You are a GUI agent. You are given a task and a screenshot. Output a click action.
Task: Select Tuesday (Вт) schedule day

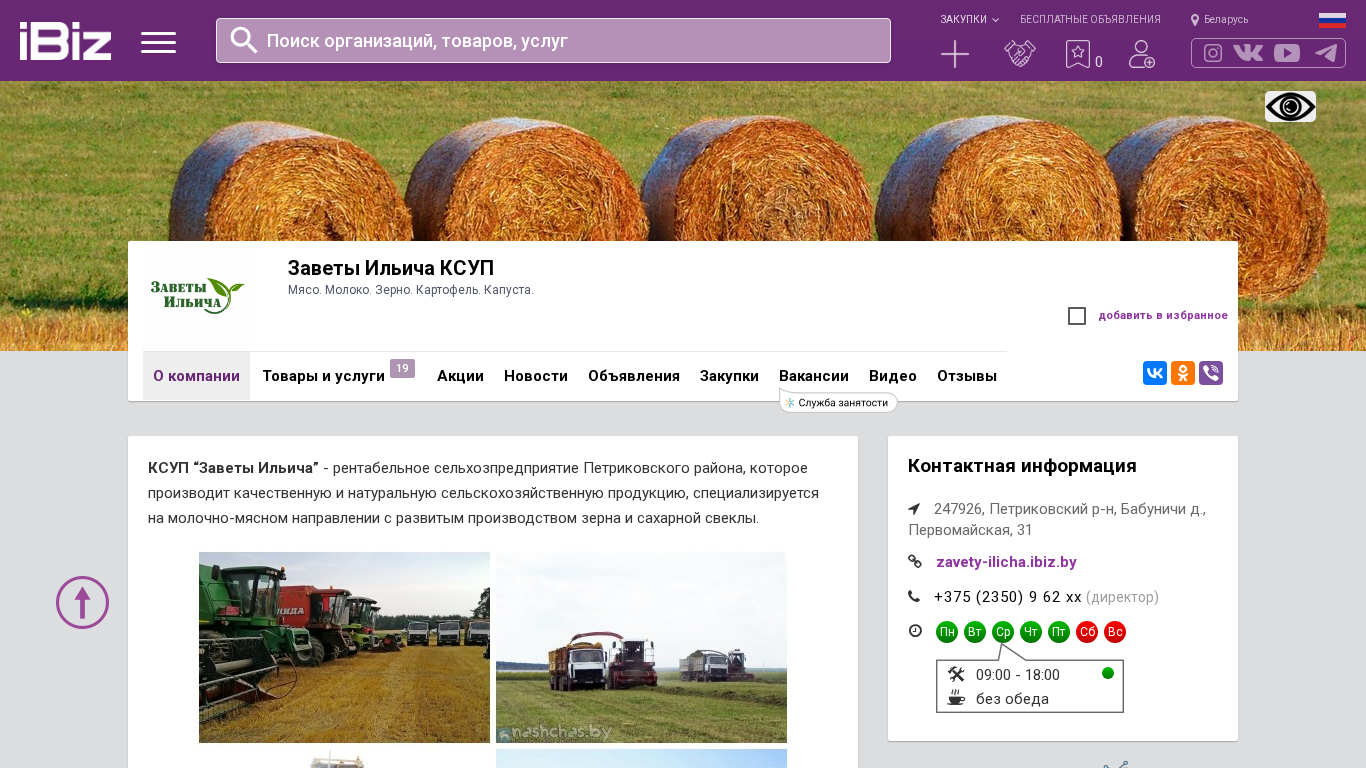click(975, 632)
